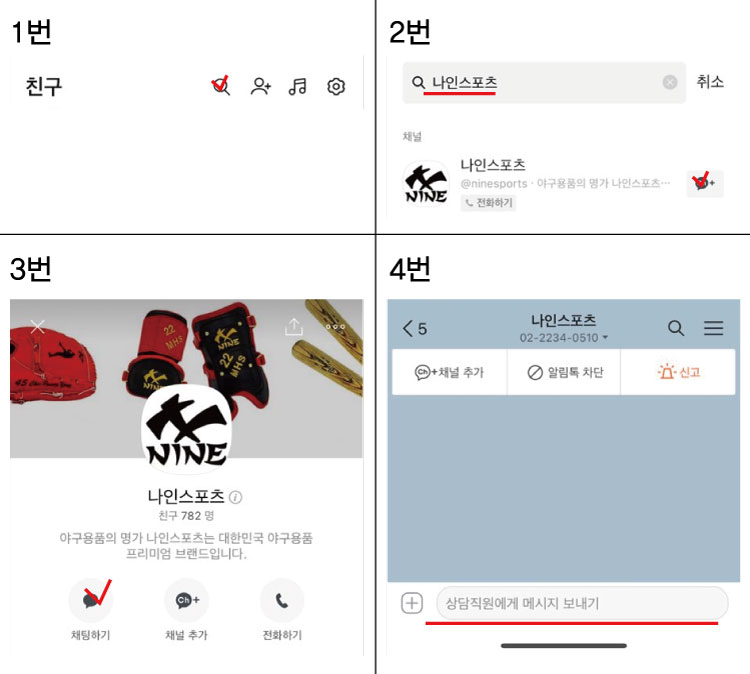The image size is (750, 674).
Task: Search within the 나인스포츠 chat room
Action: [x=675, y=328]
